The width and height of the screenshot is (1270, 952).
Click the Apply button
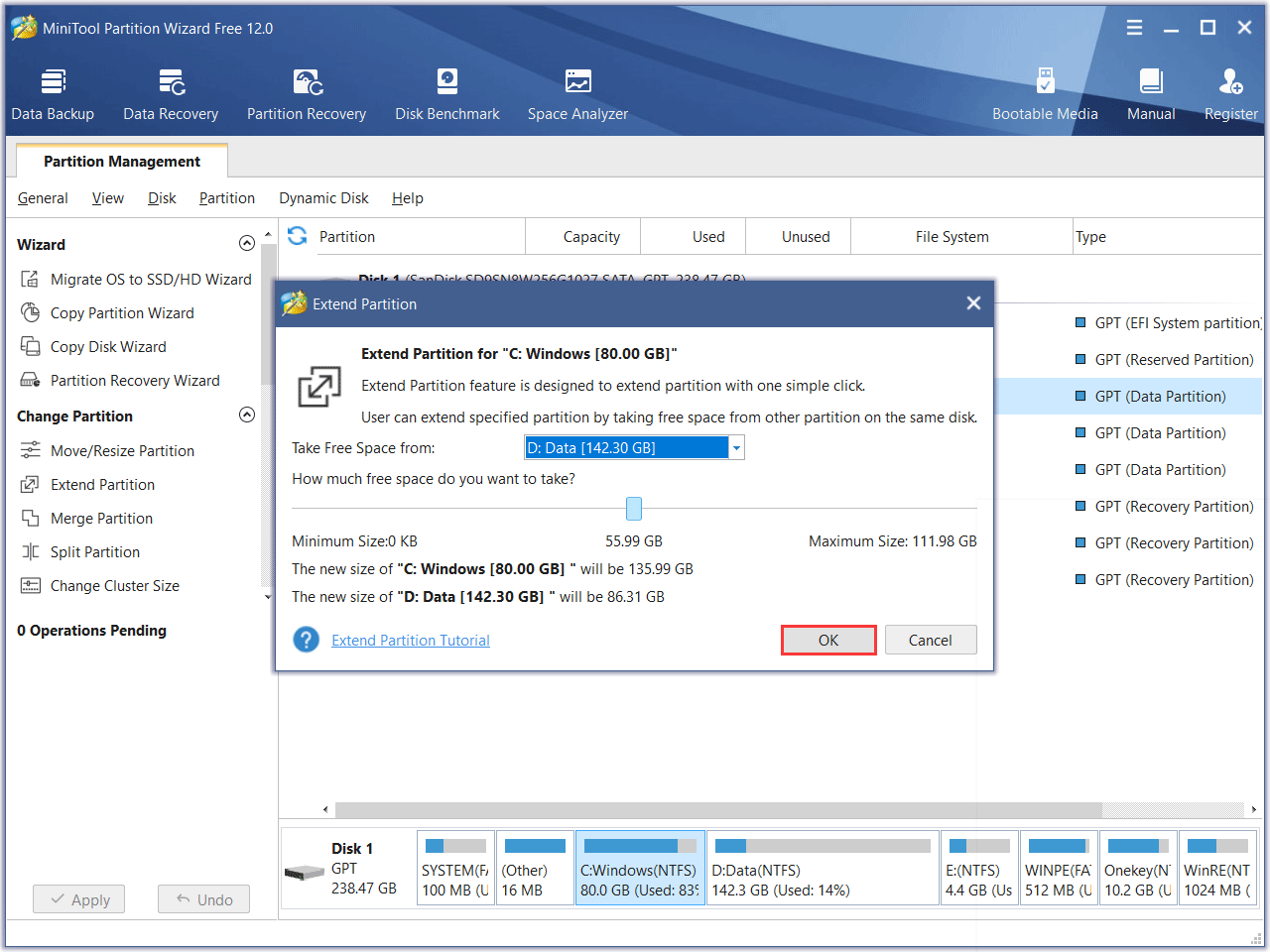(79, 899)
